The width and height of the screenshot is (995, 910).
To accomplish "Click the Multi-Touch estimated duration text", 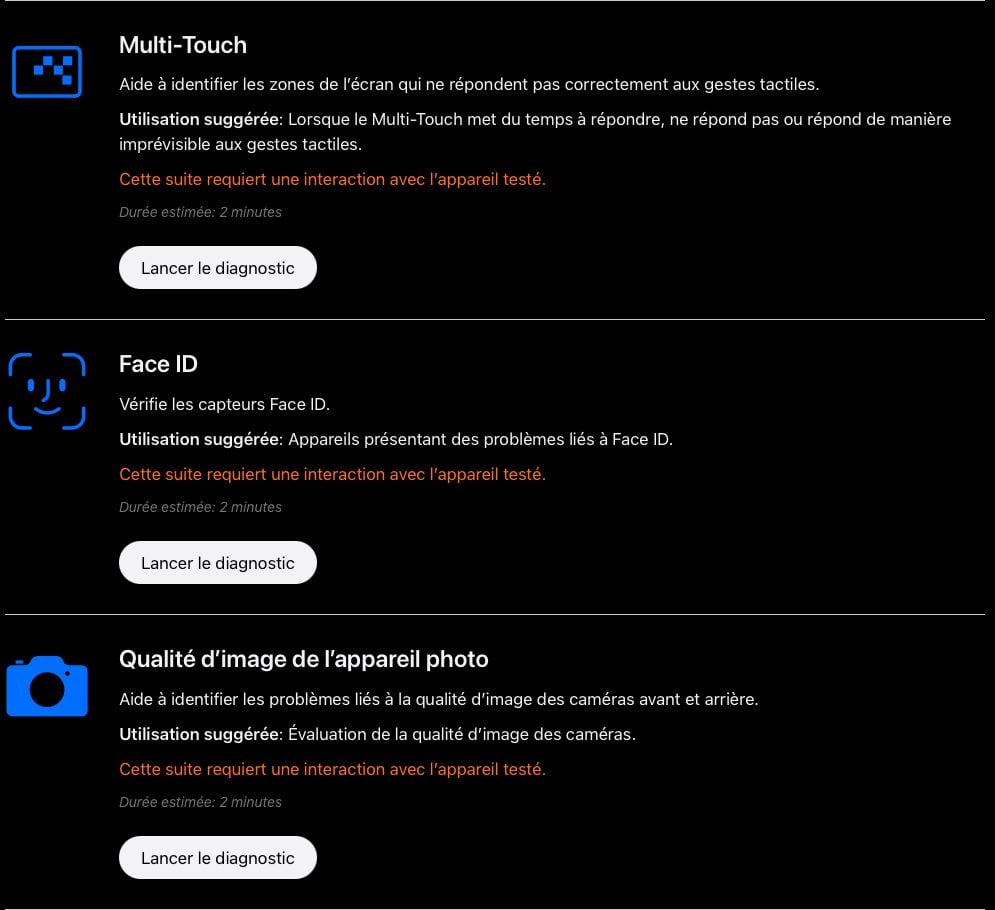I will 200,212.
